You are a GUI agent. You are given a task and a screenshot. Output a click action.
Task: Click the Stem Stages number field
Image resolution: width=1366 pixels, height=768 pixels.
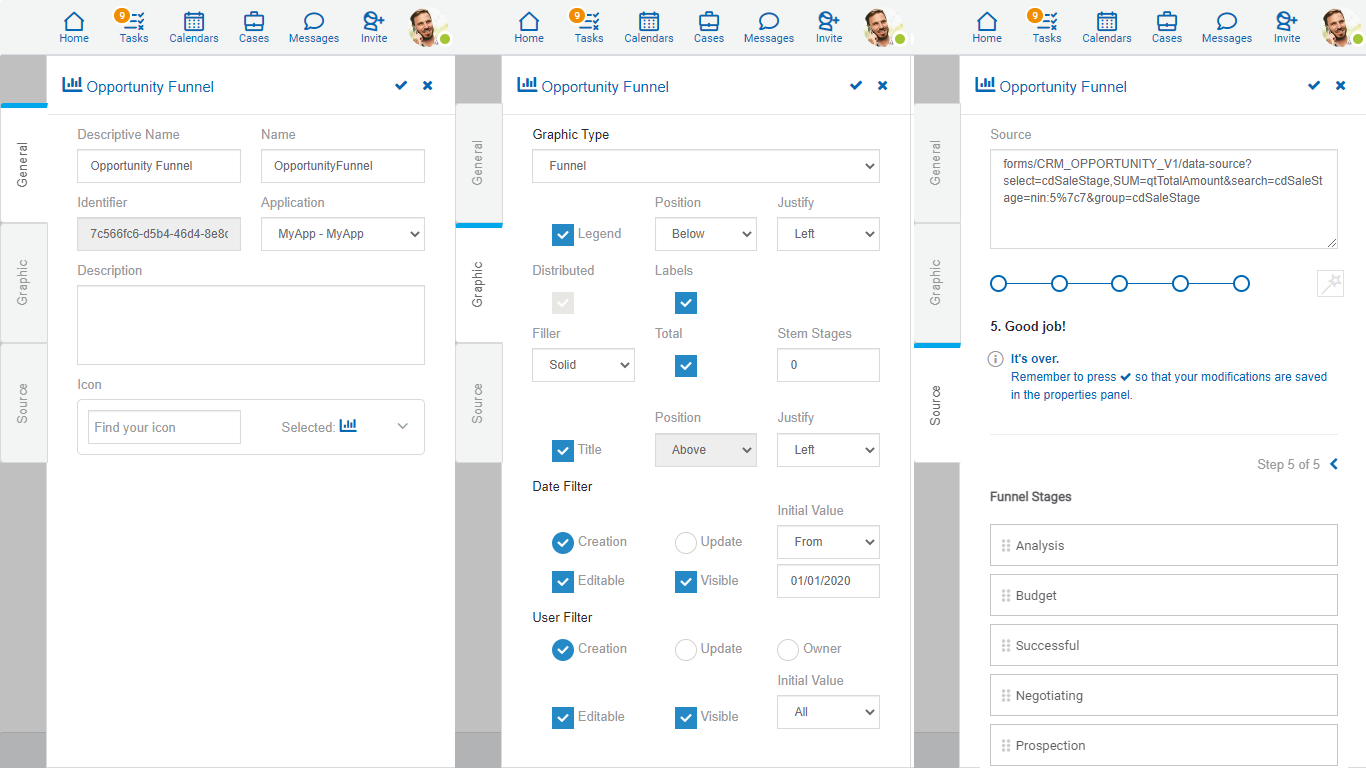click(828, 365)
